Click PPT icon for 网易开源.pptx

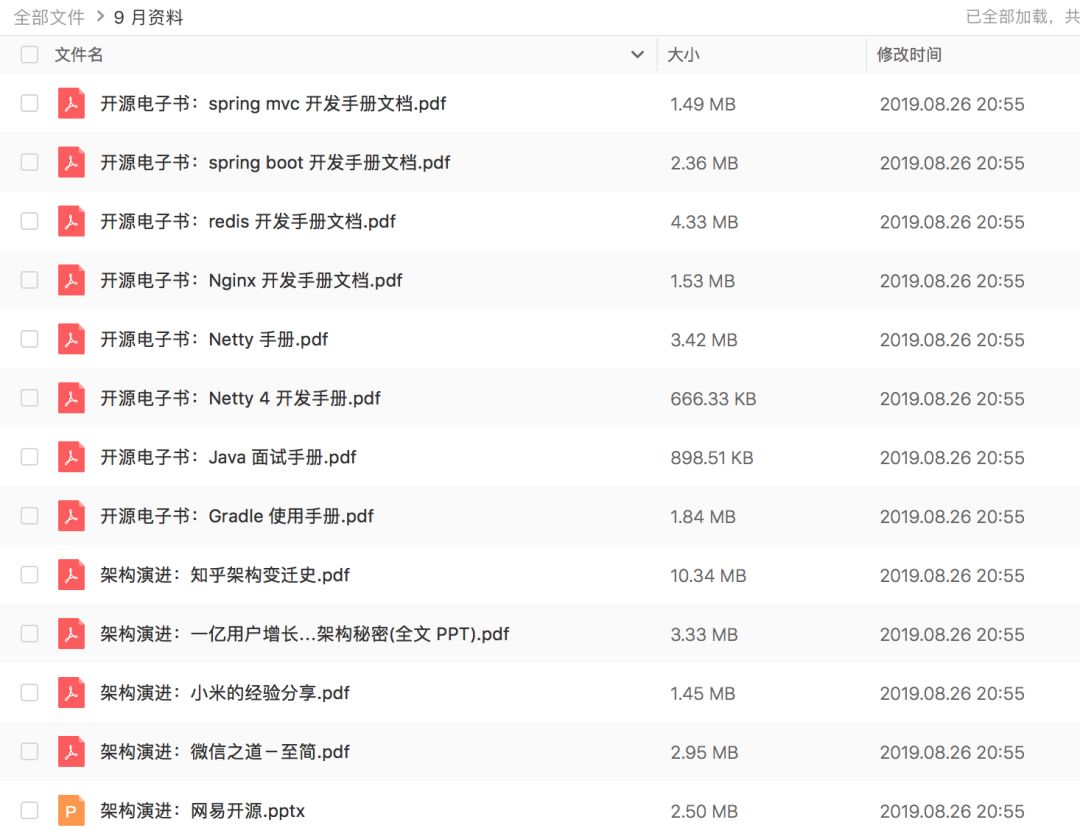coord(71,810)
